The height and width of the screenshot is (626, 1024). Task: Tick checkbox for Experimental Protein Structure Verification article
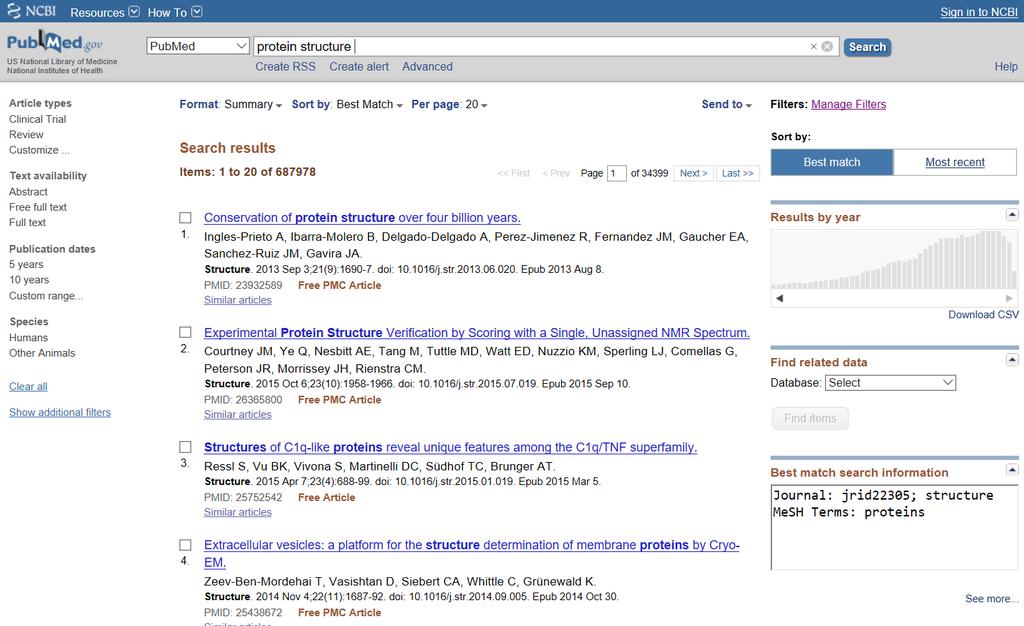[x=185, y=332]
